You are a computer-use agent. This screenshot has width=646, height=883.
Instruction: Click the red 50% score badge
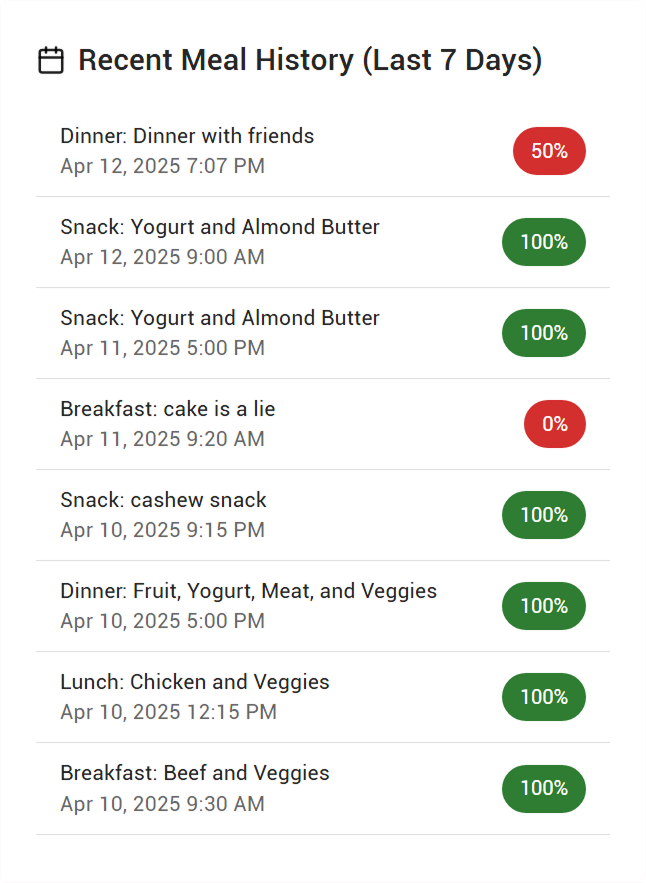(549, 151)
